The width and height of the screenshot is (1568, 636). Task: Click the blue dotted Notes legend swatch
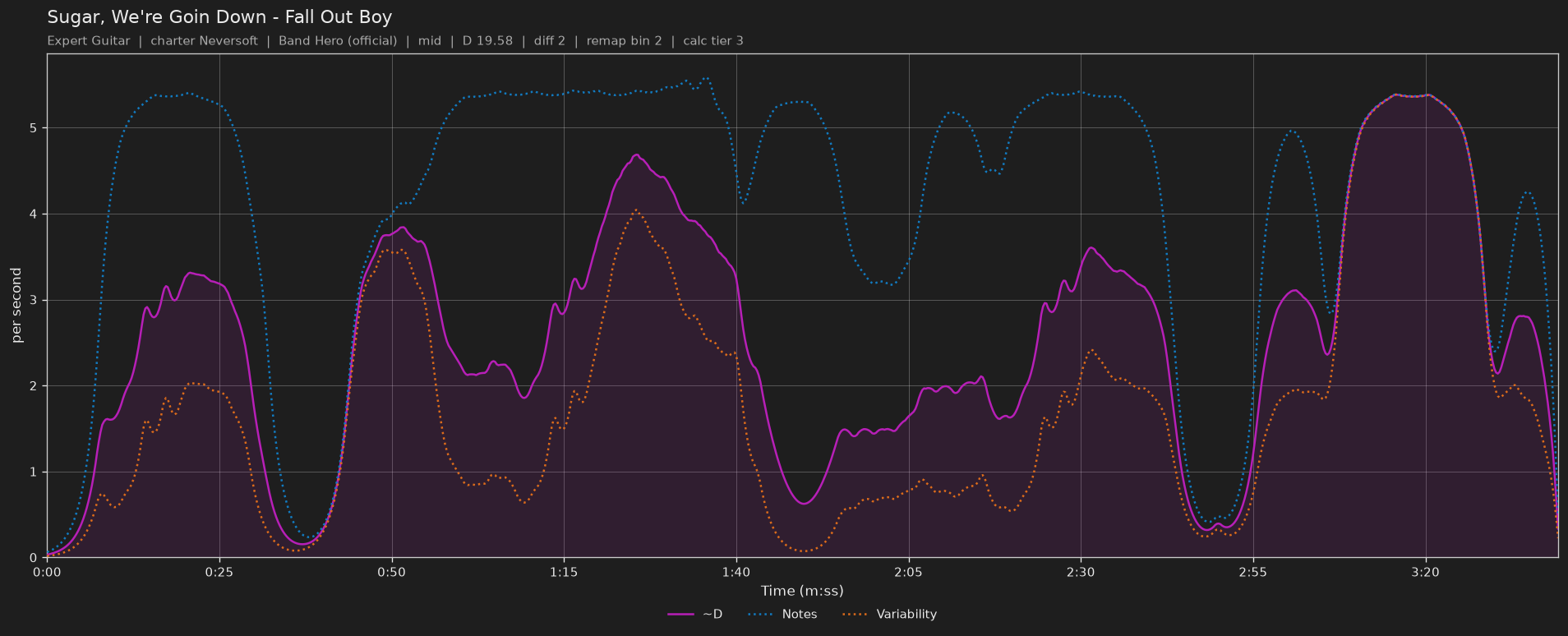(x=761, y=615)
